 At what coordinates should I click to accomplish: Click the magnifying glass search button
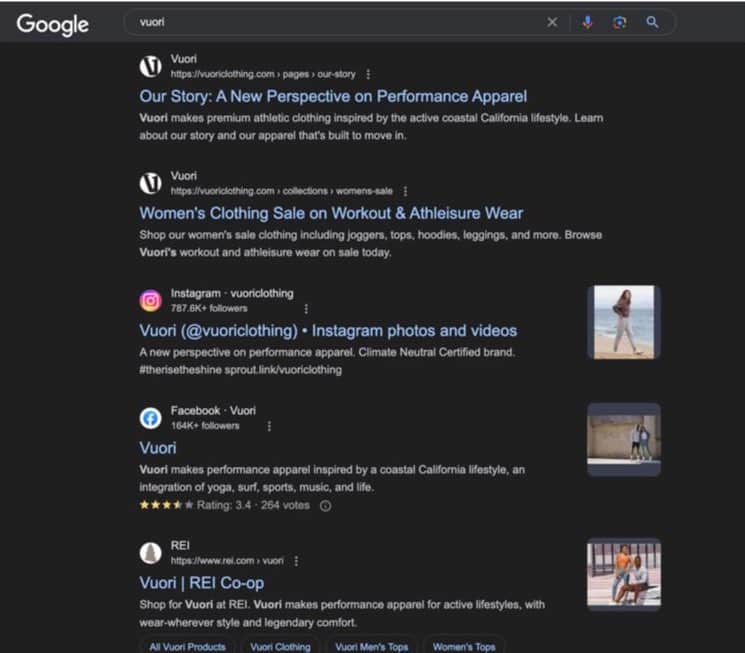click(652, 22)
